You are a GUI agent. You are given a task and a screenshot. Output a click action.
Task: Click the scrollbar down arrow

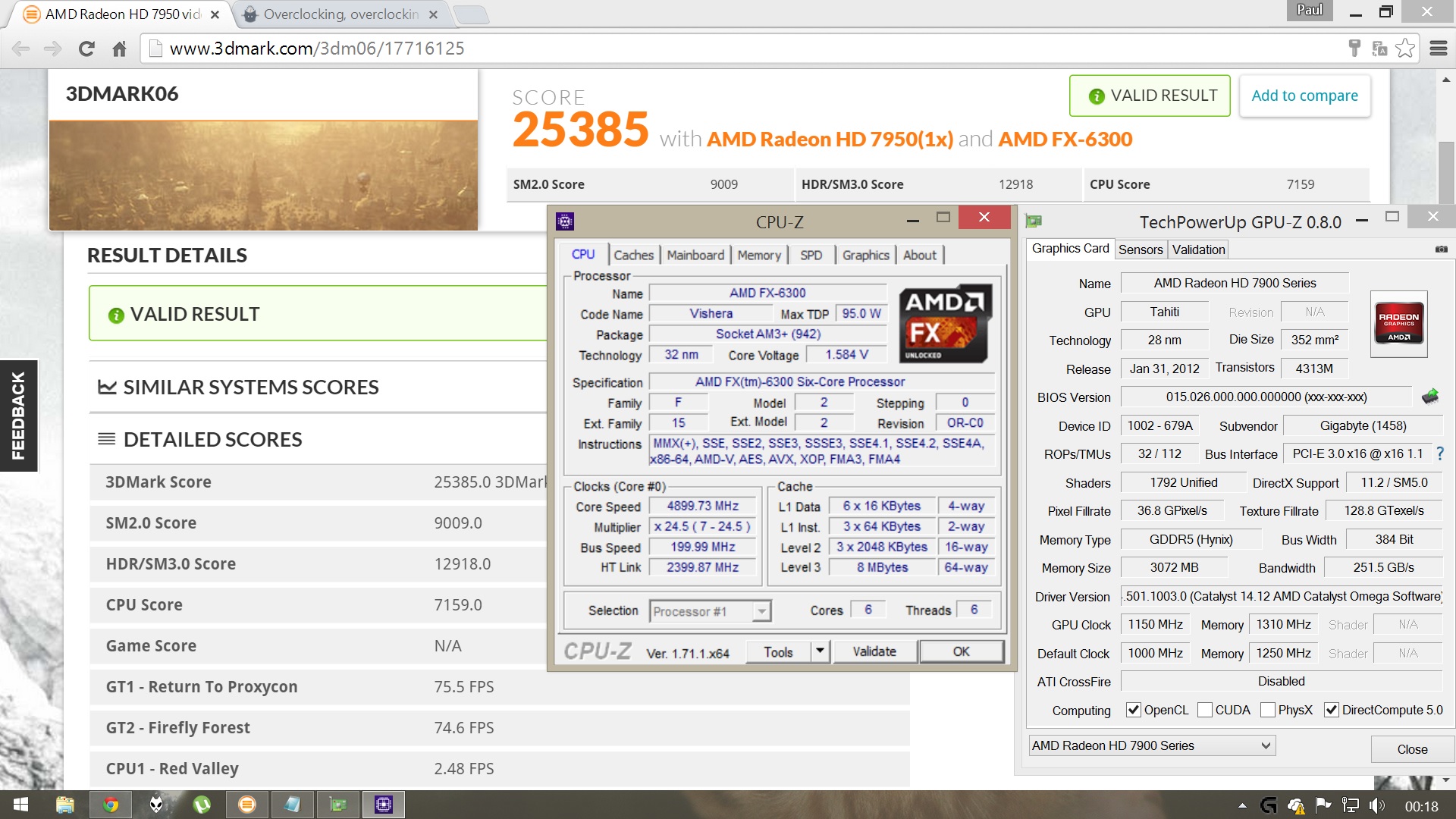pos(1446,780)
